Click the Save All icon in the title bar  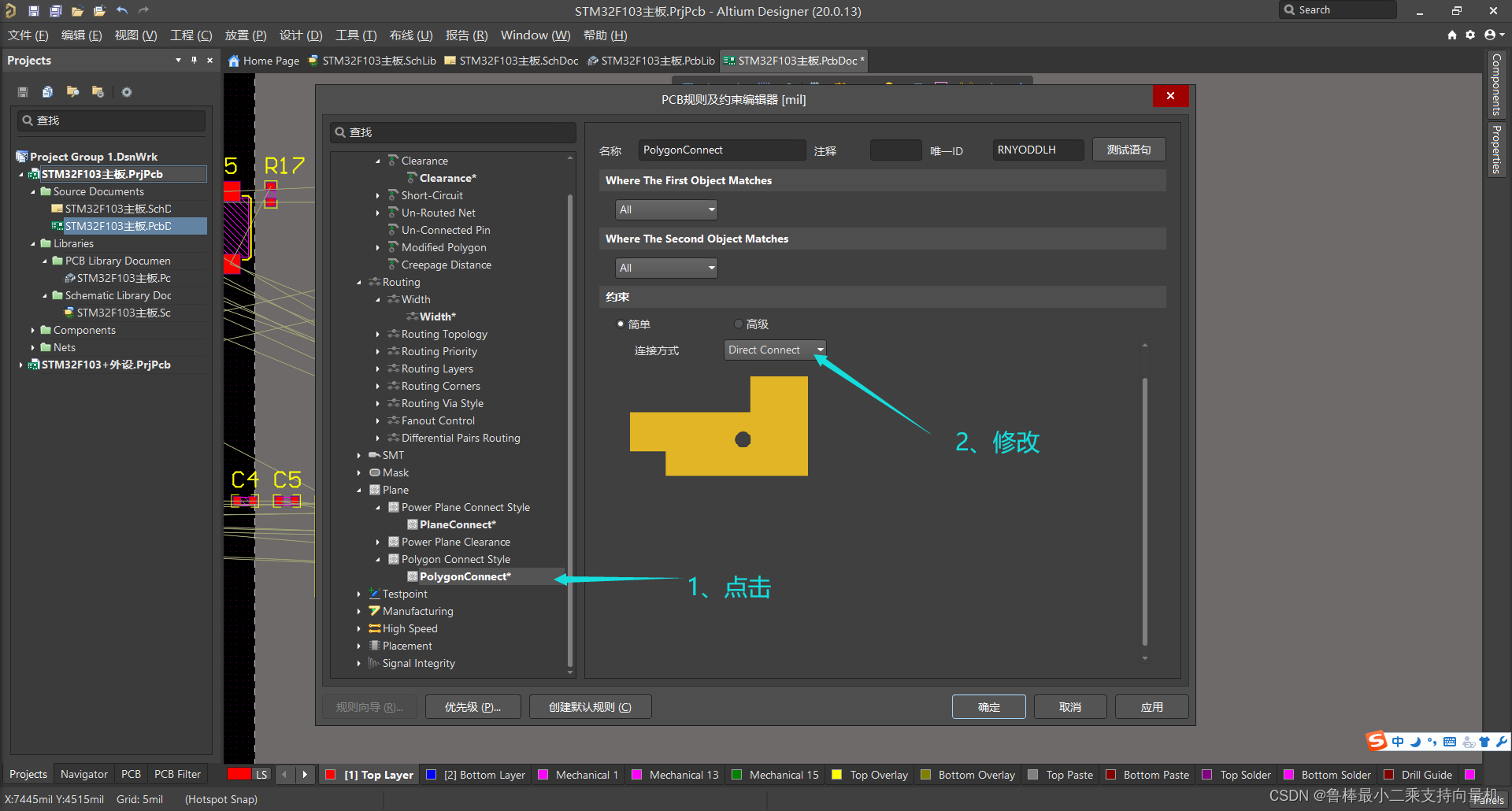55,11
